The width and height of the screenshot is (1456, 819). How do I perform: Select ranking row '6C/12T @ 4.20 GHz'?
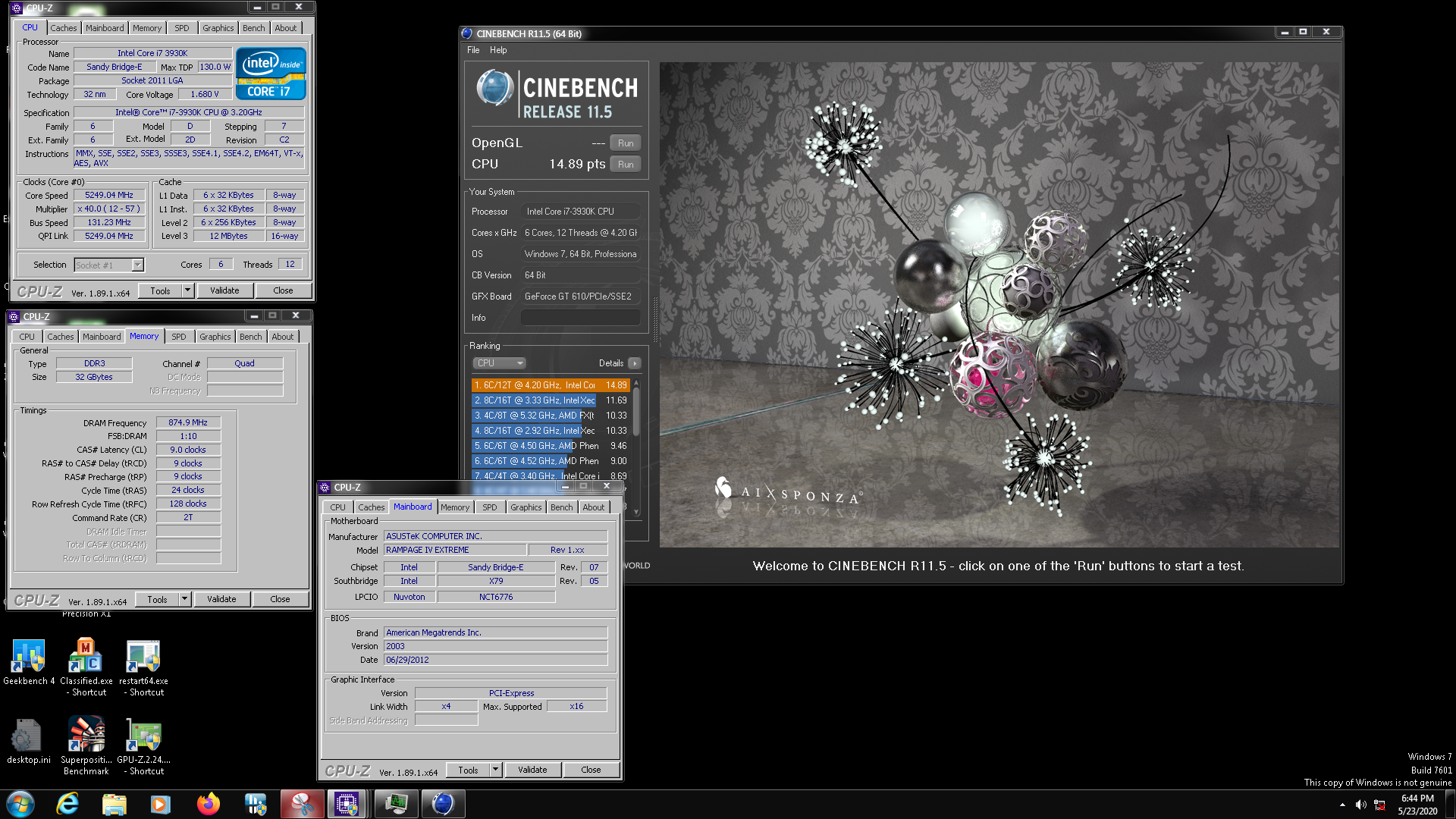[x=551, y=385]
